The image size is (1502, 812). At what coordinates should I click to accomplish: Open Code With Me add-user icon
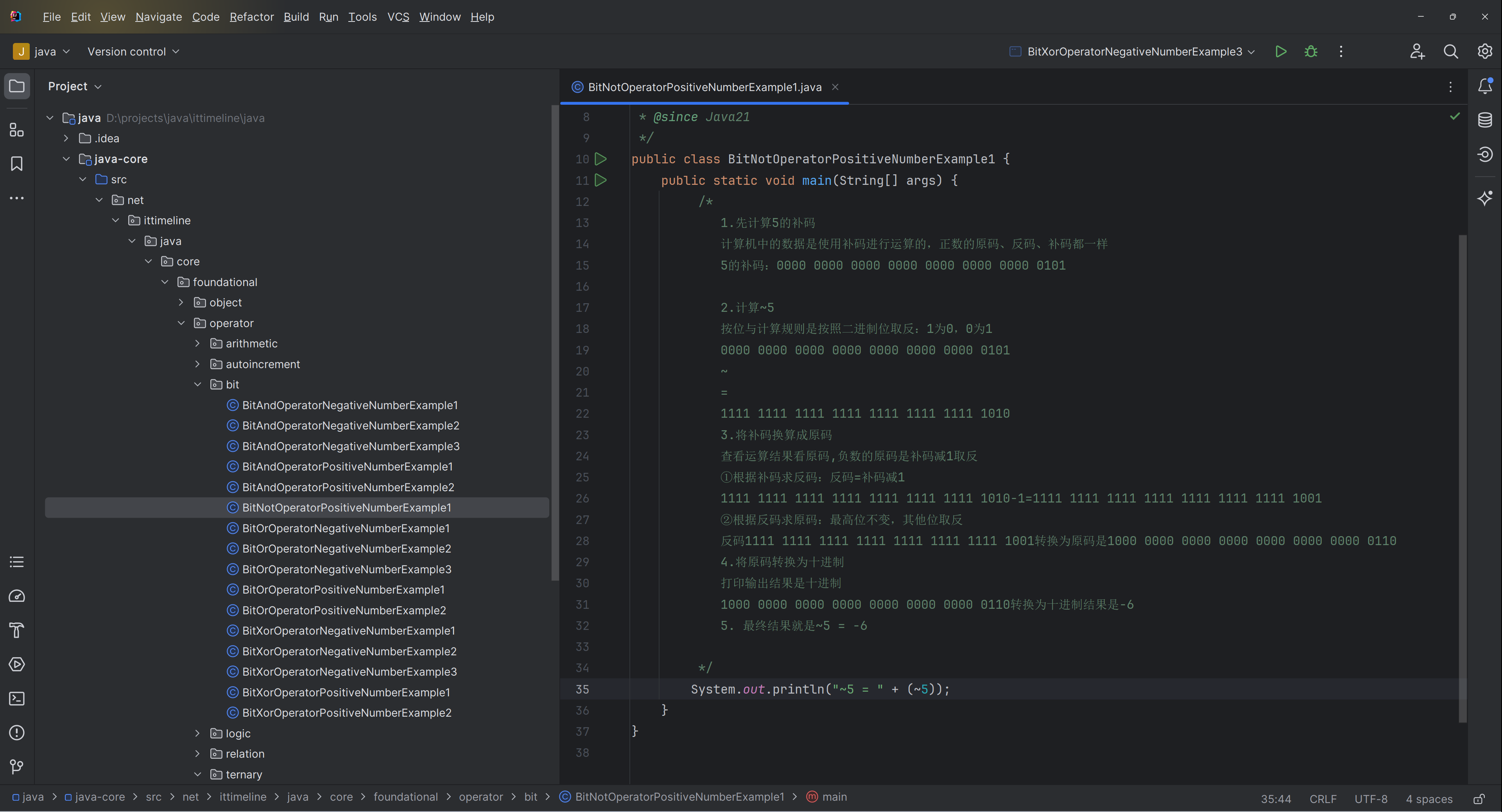[1418, 52]
